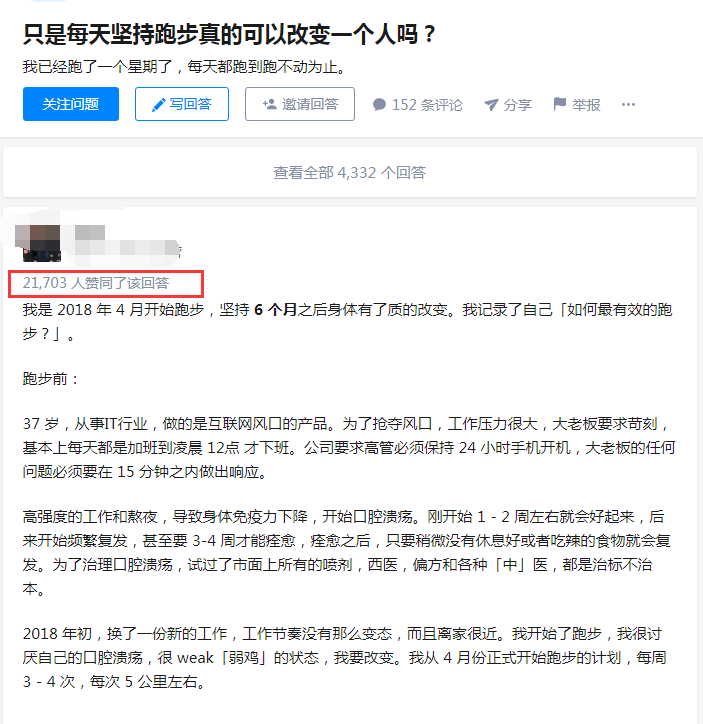Follow the question with 关注问题 button
The image size is (703, 724).
pyautogui.click(x=71, y=104)
